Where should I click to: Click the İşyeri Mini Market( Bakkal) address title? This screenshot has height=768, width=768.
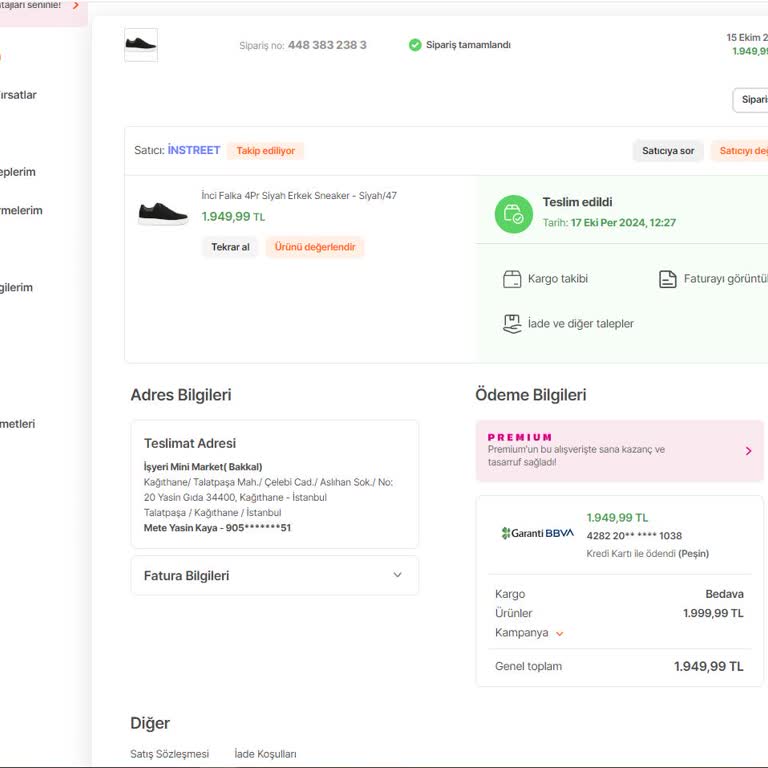pos(203,467)
